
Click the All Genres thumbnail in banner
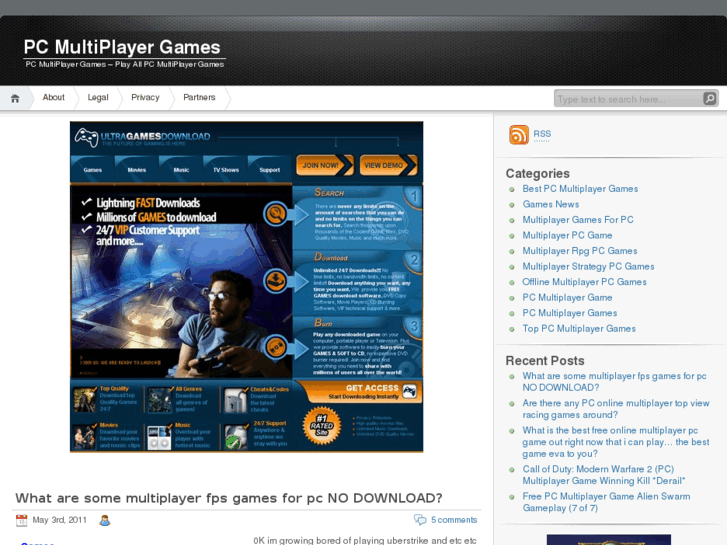(x=160, y=400)
